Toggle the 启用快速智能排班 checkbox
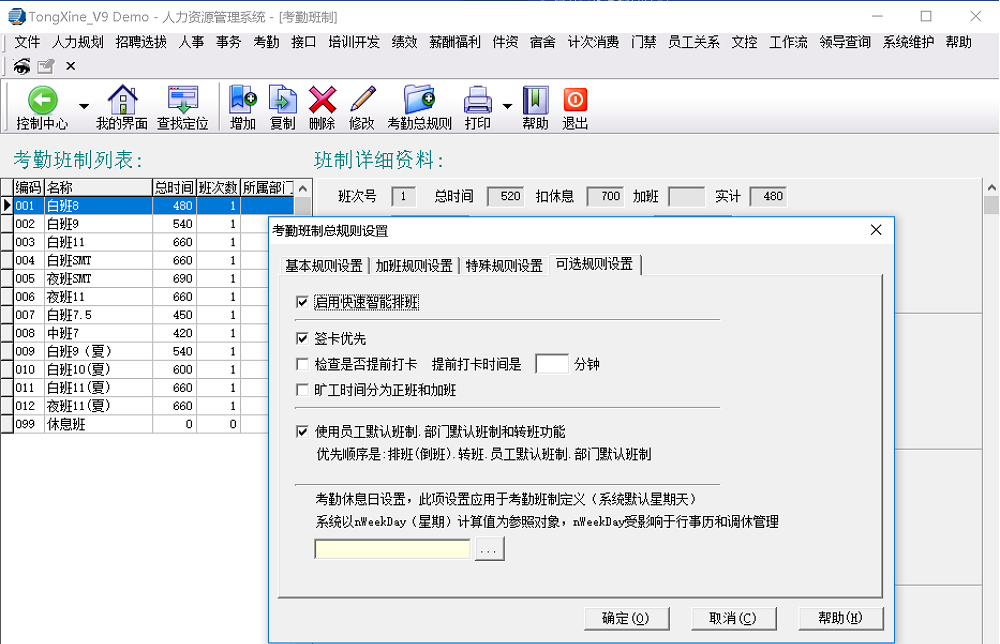This screenshot has height=644, width=1000. (303, 303)
